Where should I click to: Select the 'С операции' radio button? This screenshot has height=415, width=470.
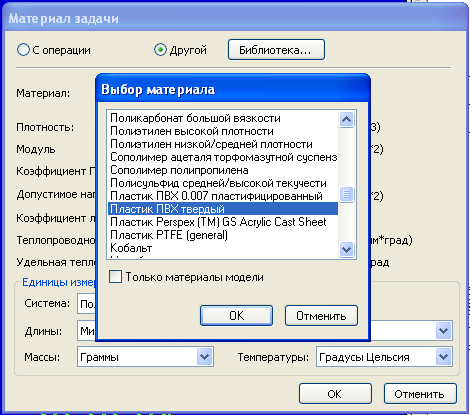click(x=23, y=50)
